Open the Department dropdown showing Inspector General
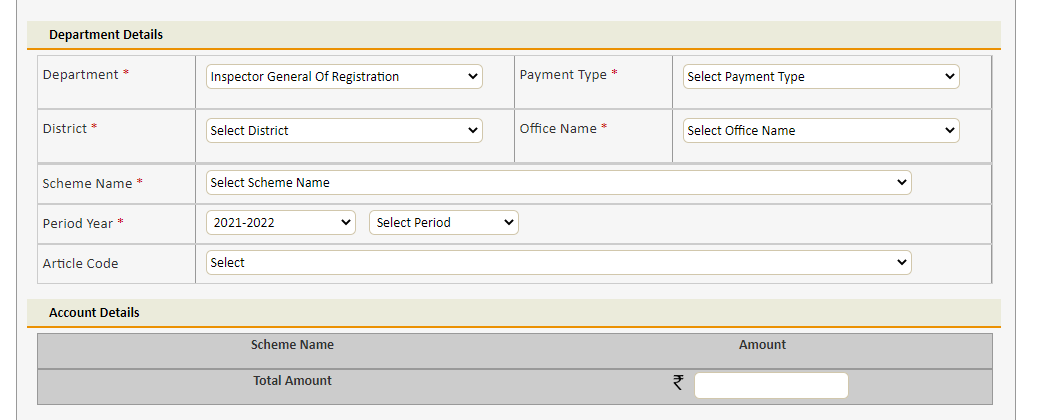Image resolution: width=1040 pixels, height=420 pixels. pyautogui.click(x=344, y=76)
